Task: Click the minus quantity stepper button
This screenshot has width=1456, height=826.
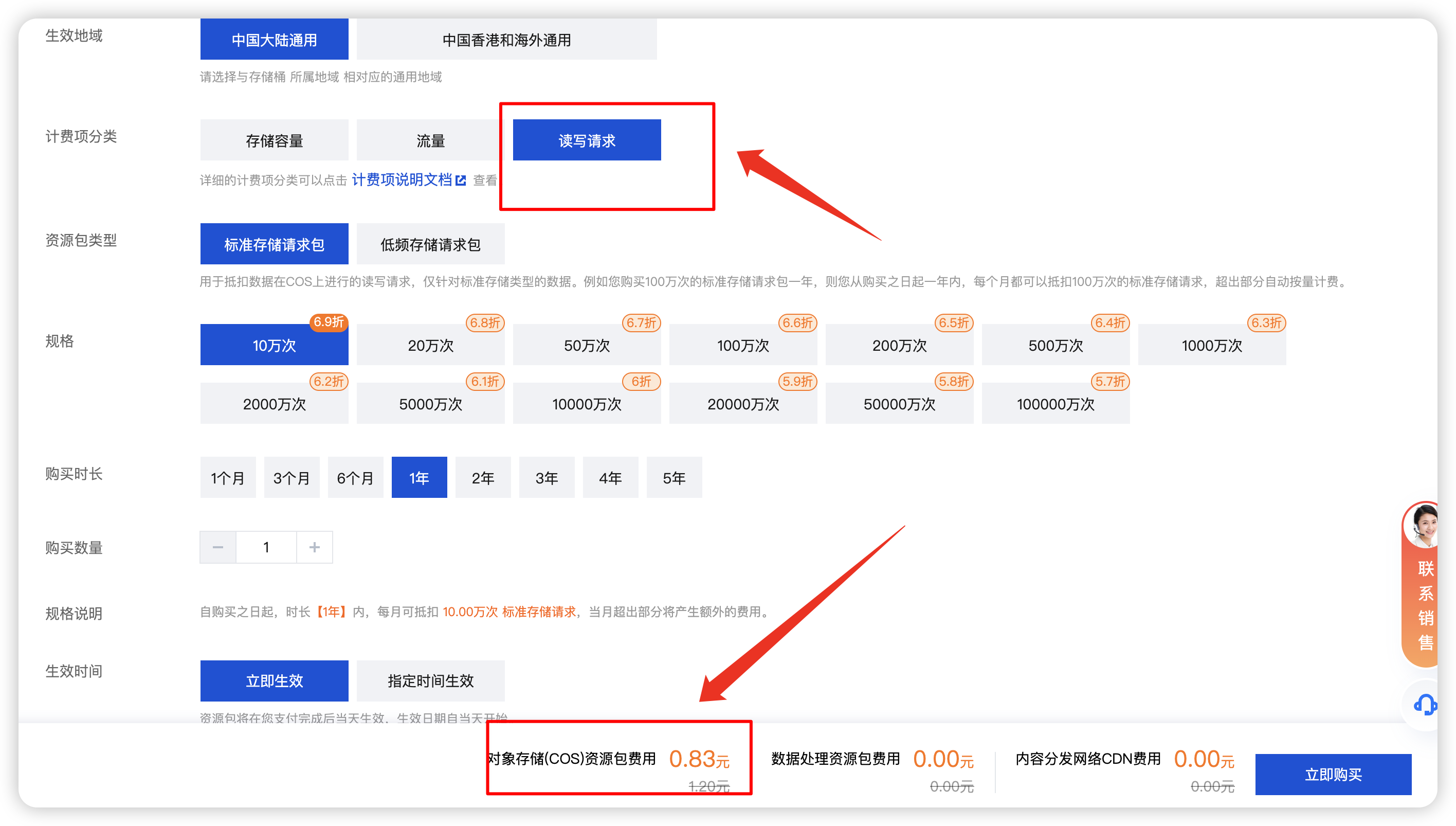Action: coord(217,547)
